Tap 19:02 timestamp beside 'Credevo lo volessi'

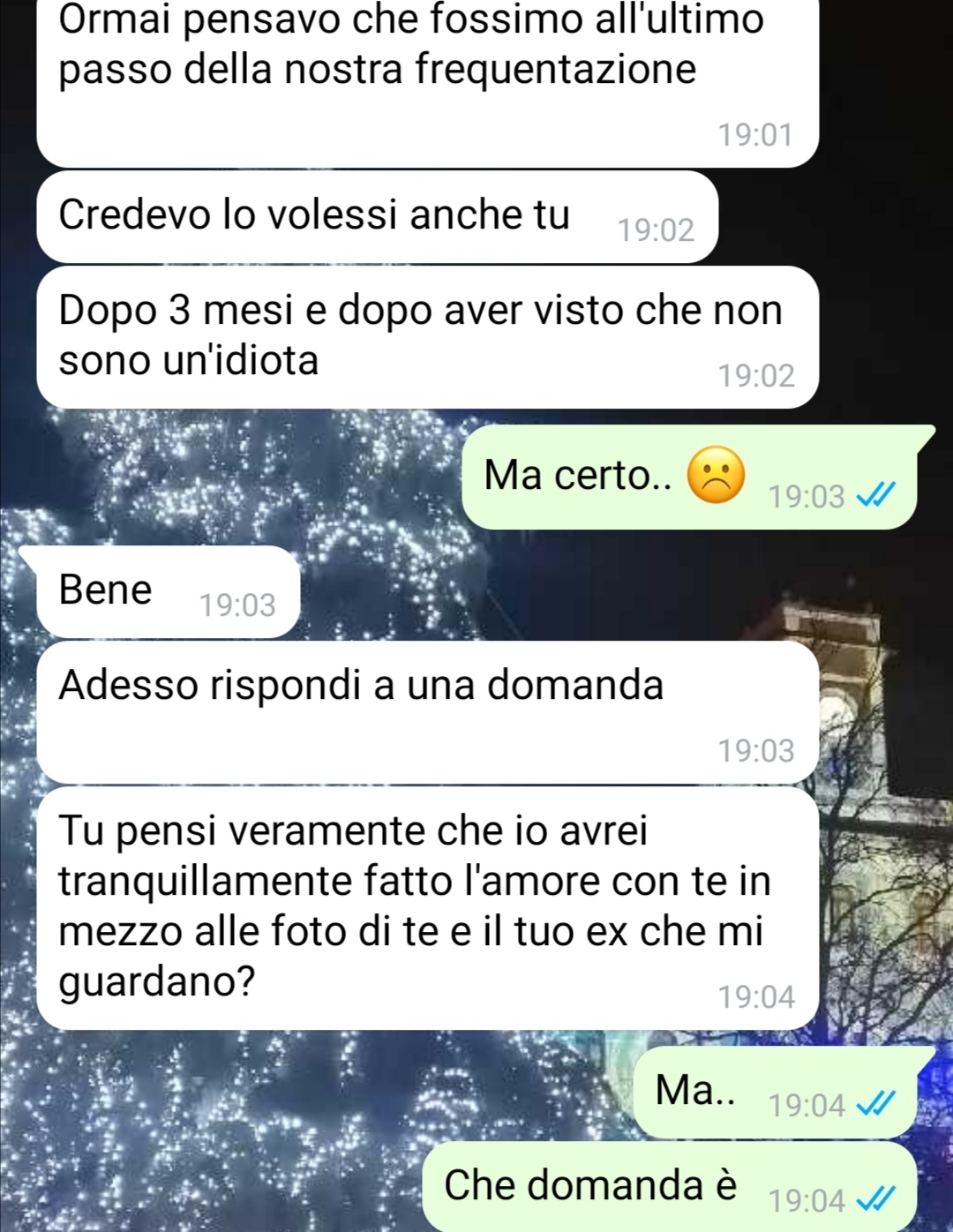(x=656, y=230)
